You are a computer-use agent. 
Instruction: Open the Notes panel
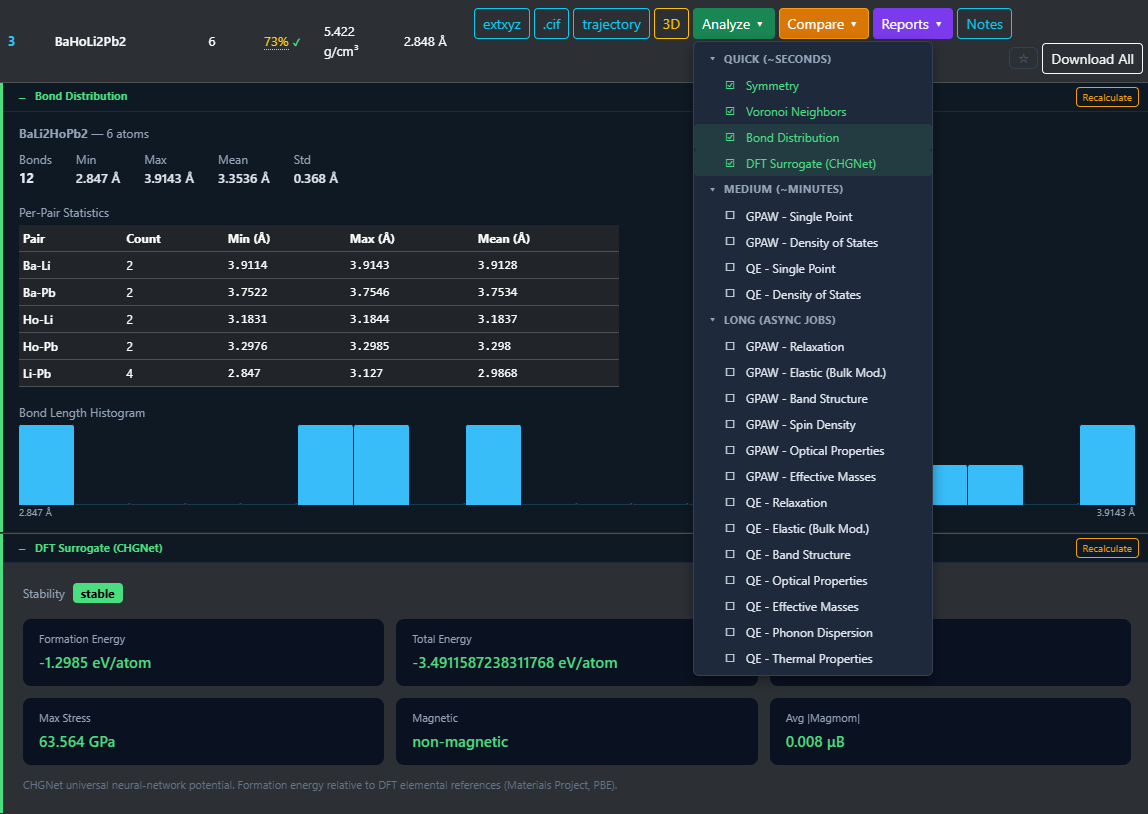985,24
